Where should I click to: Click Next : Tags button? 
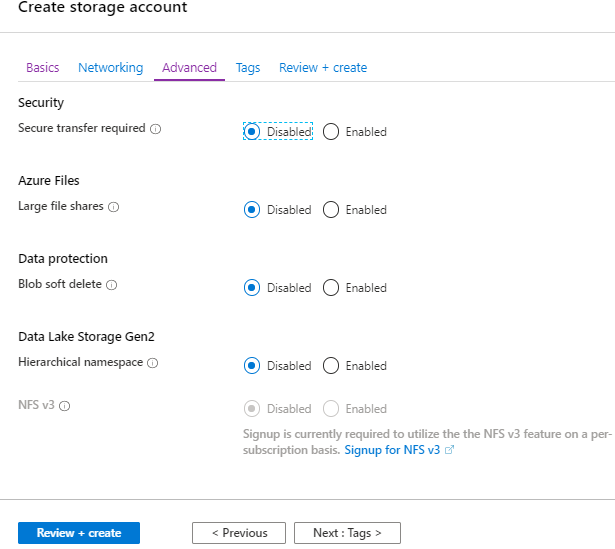tap(347, 533)
